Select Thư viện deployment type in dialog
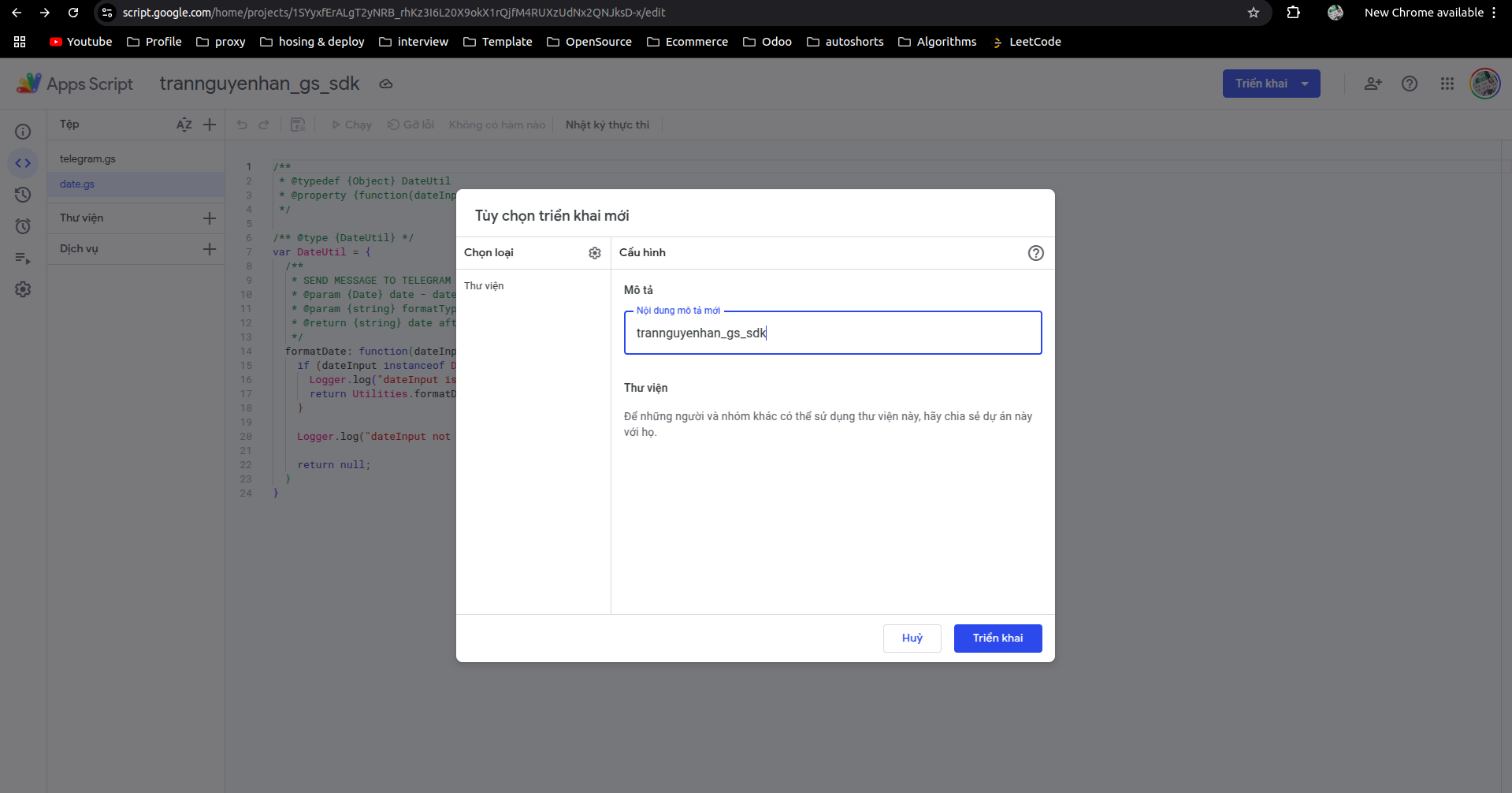Screen dimensions: 1512x793 click(x=484, y=286)
